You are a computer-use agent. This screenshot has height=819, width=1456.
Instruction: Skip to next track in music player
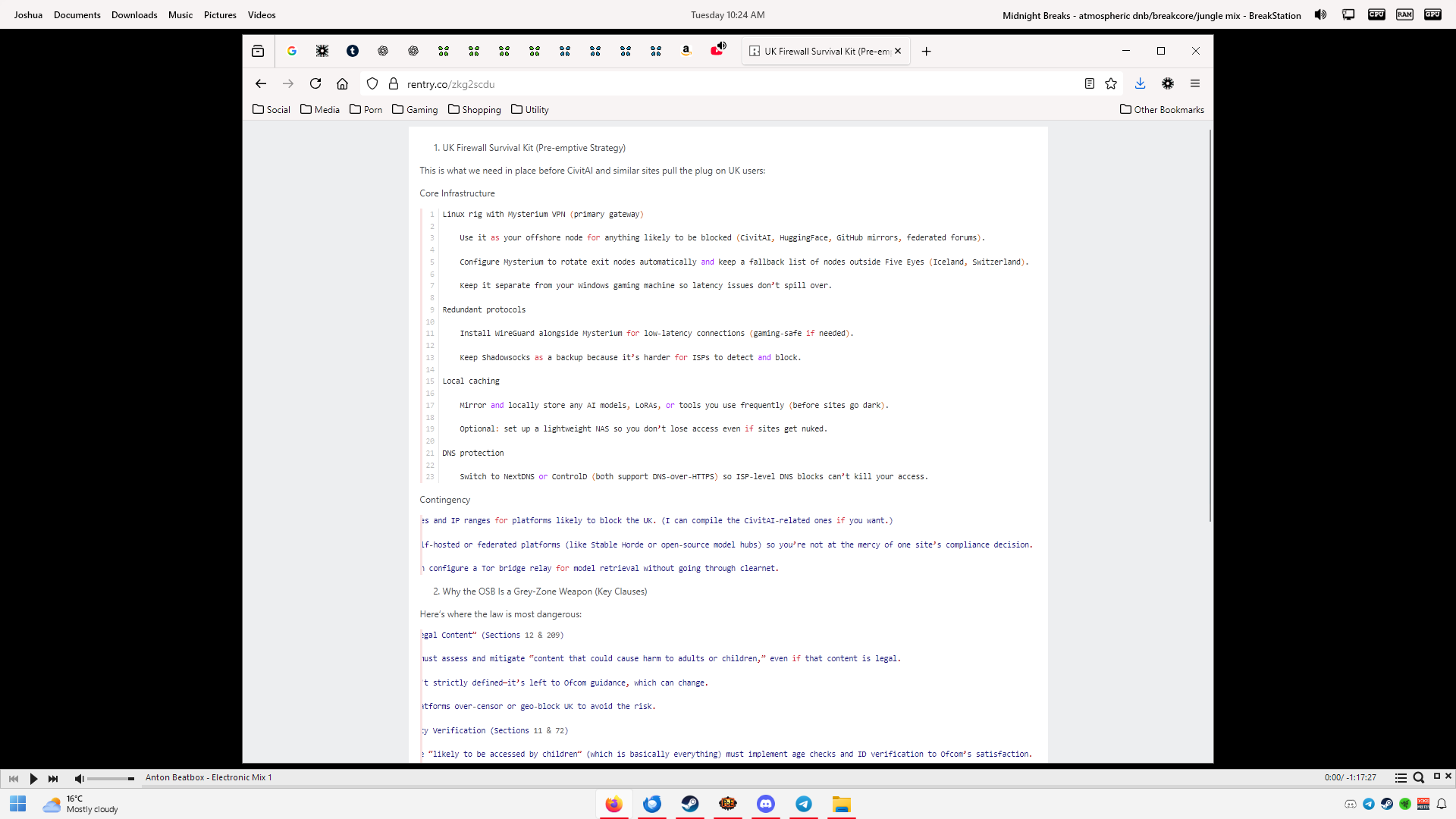point(53,778)
